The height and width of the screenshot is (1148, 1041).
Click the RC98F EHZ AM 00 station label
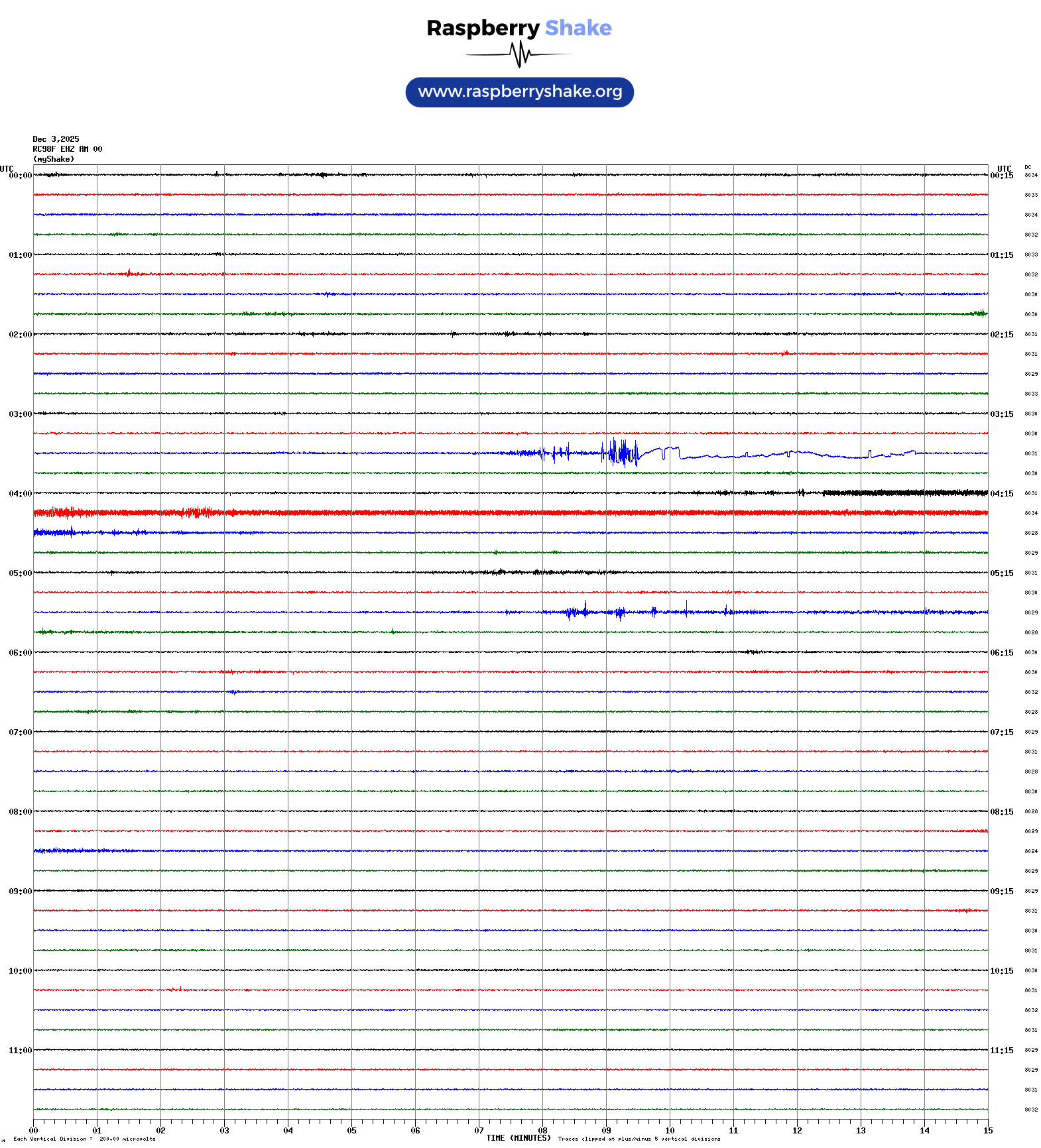(x=68, y=149)
